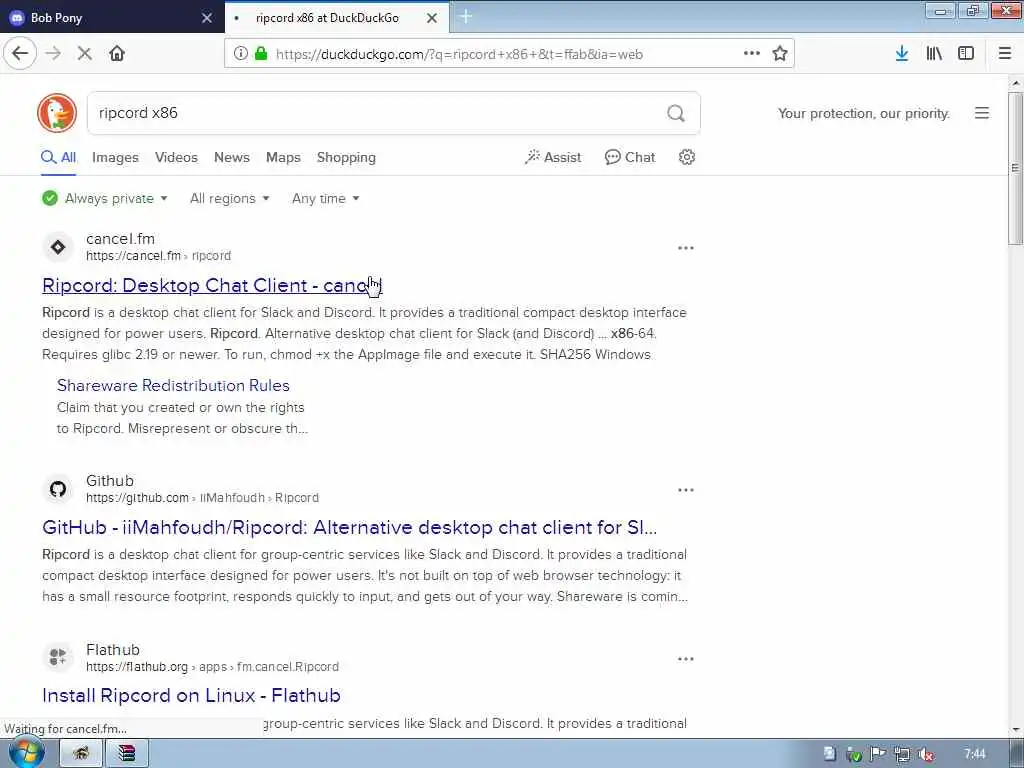Close the ripcord x86 DuckDuckGo tab
Screen dimensions: 1024x768
[432, 18]
